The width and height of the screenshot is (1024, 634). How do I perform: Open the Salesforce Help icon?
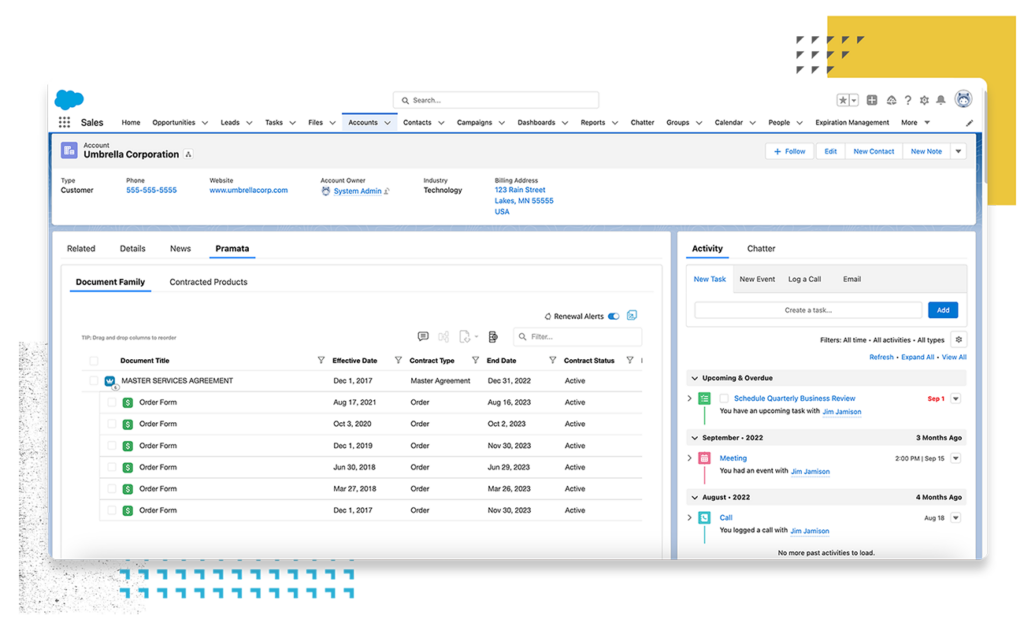coord(908,99)
